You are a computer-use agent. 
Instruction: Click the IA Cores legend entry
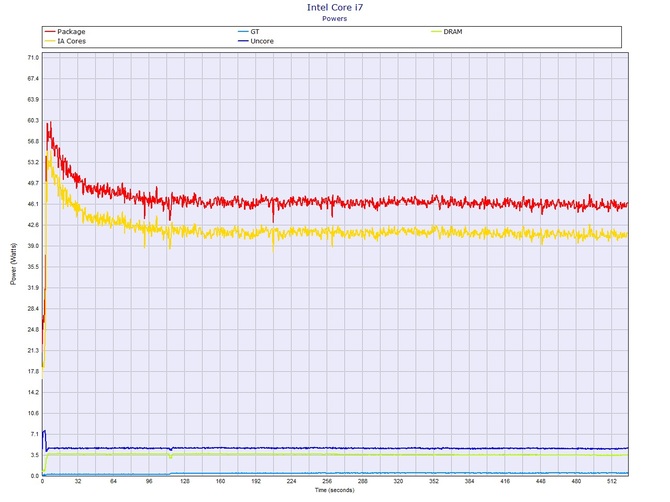coord(65,41)
